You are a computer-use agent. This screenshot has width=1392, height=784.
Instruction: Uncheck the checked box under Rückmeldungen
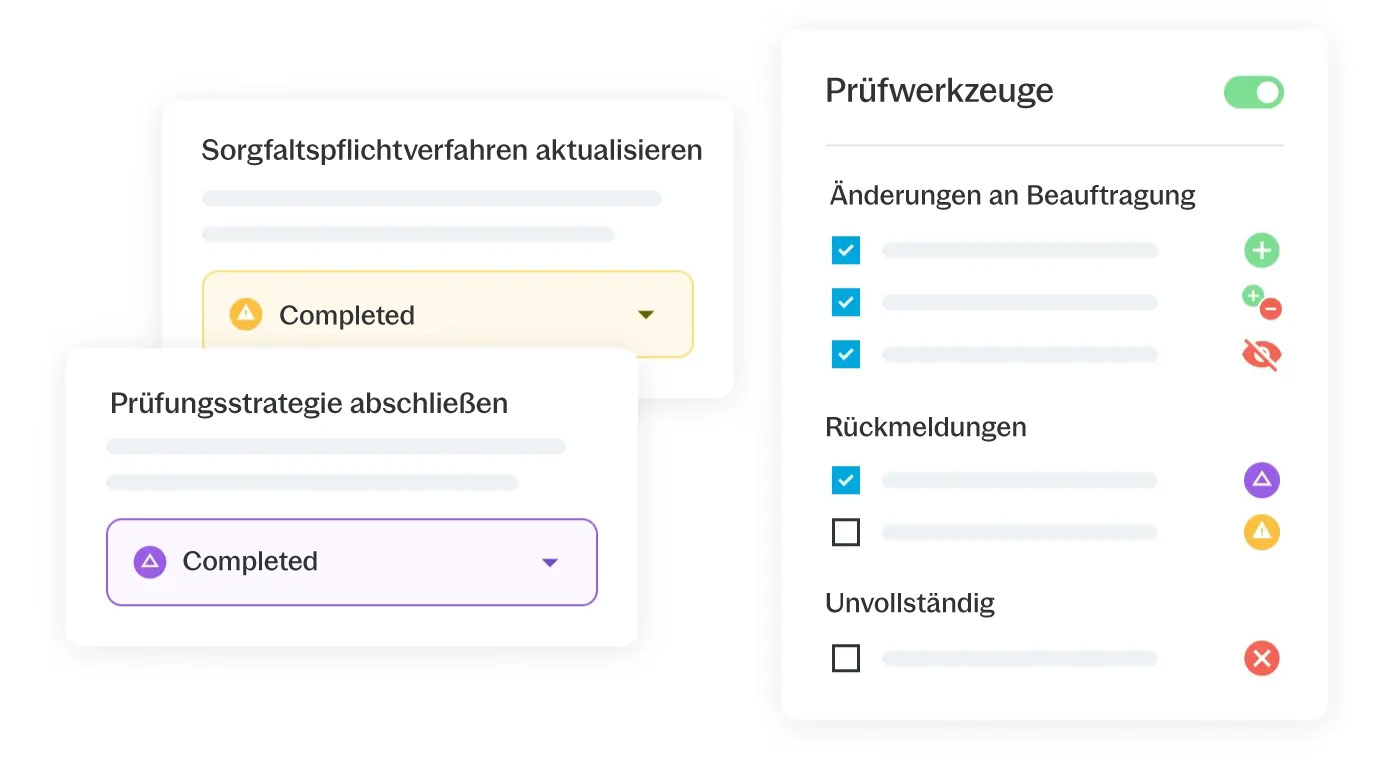click(846, 480)
